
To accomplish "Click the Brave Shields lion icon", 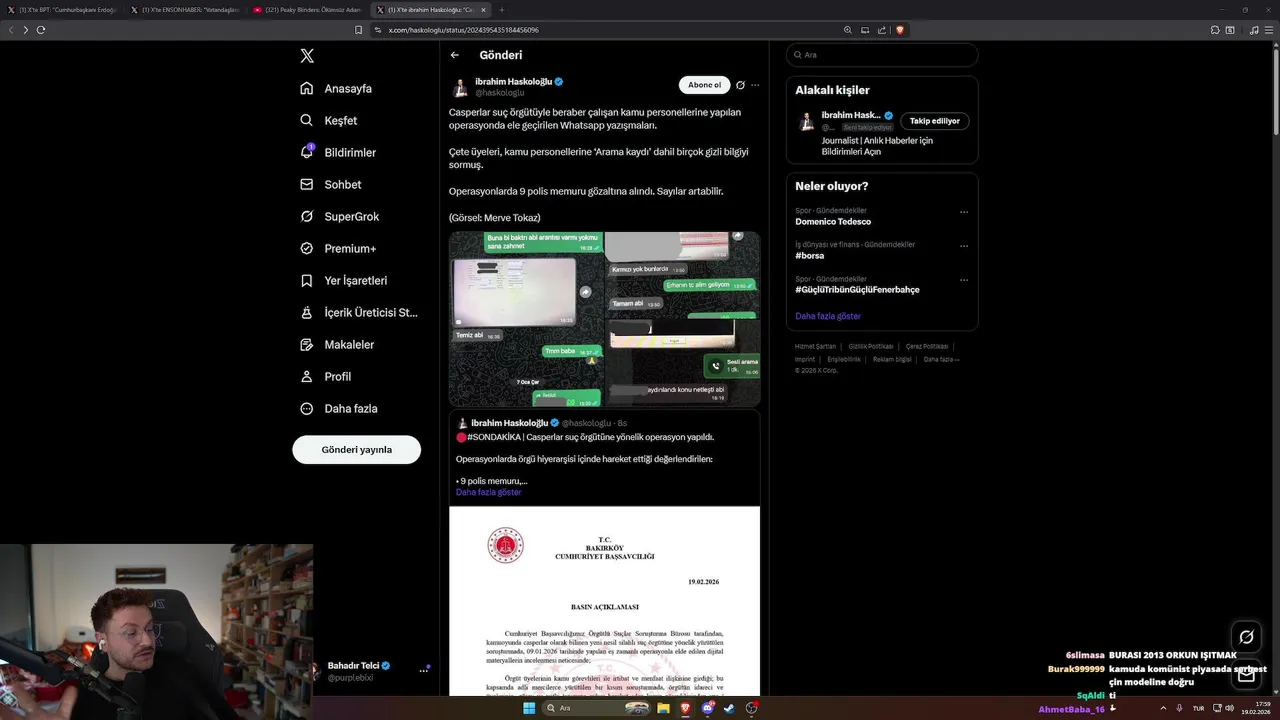I will (900, 30).
